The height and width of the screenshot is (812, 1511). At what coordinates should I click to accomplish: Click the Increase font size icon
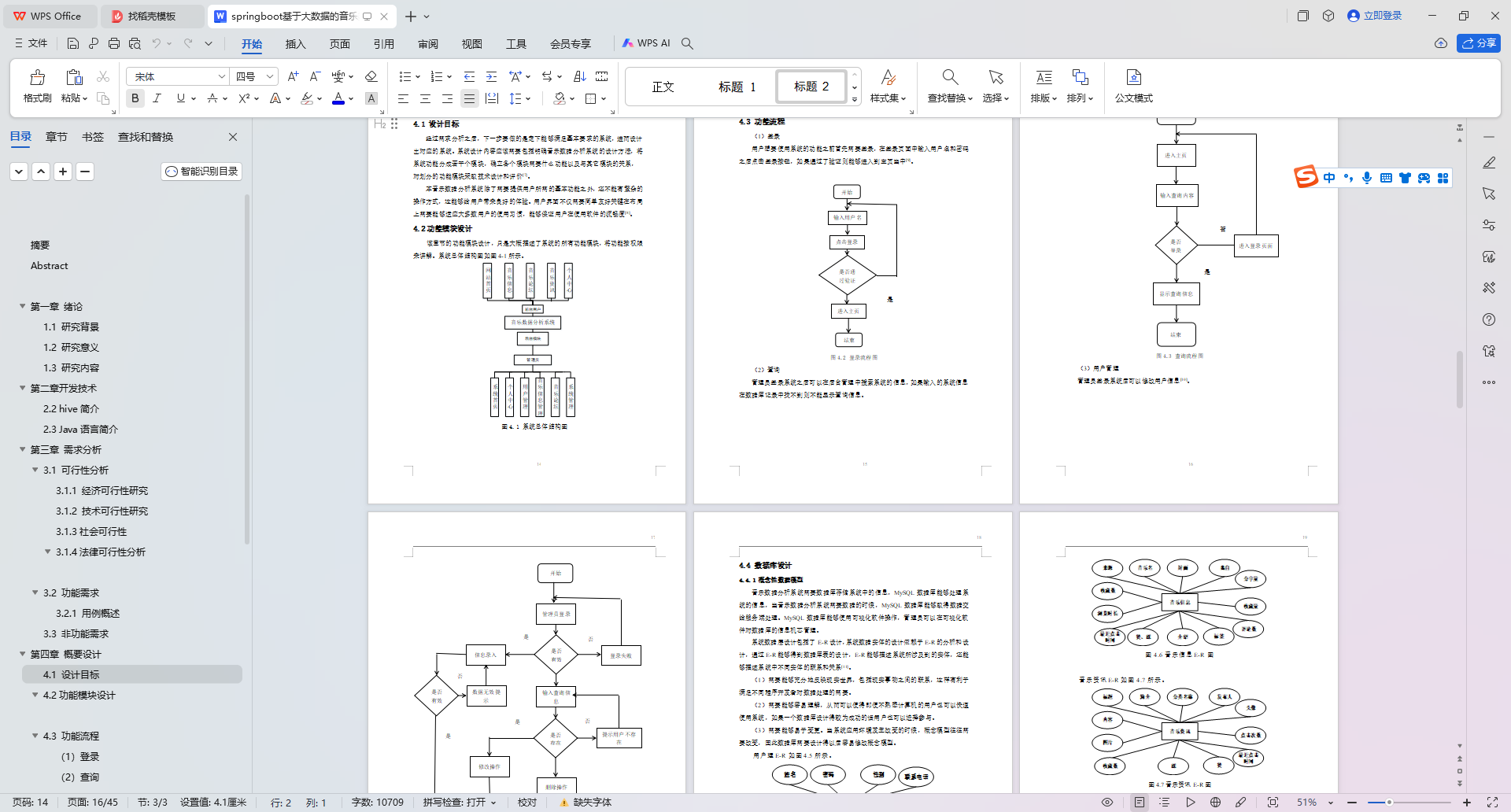tap(293, 76)
